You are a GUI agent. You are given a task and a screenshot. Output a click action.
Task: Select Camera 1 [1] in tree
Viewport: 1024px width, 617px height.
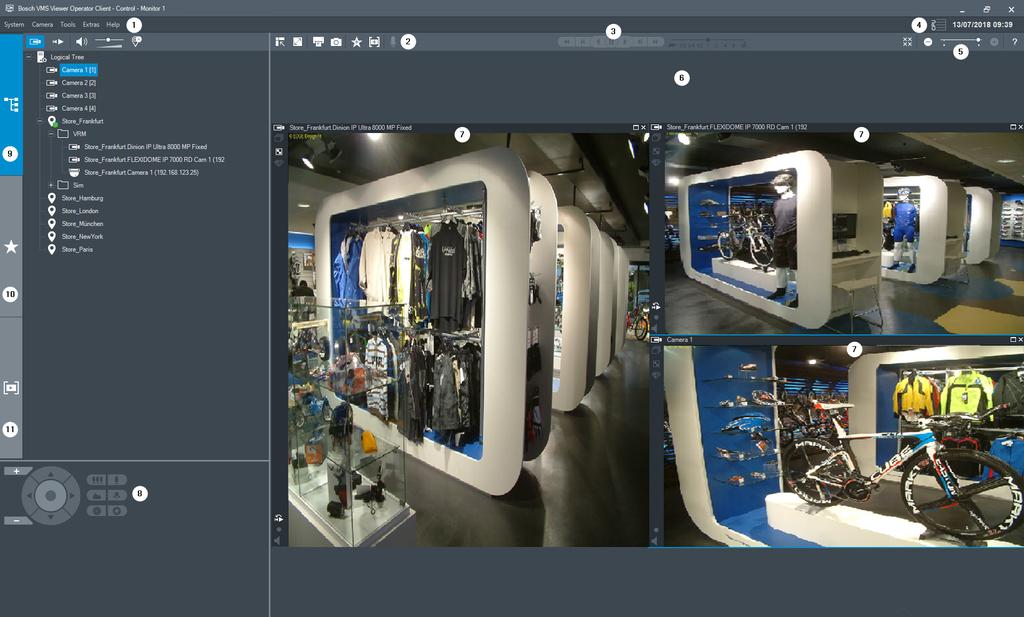[x=79, y=70]
